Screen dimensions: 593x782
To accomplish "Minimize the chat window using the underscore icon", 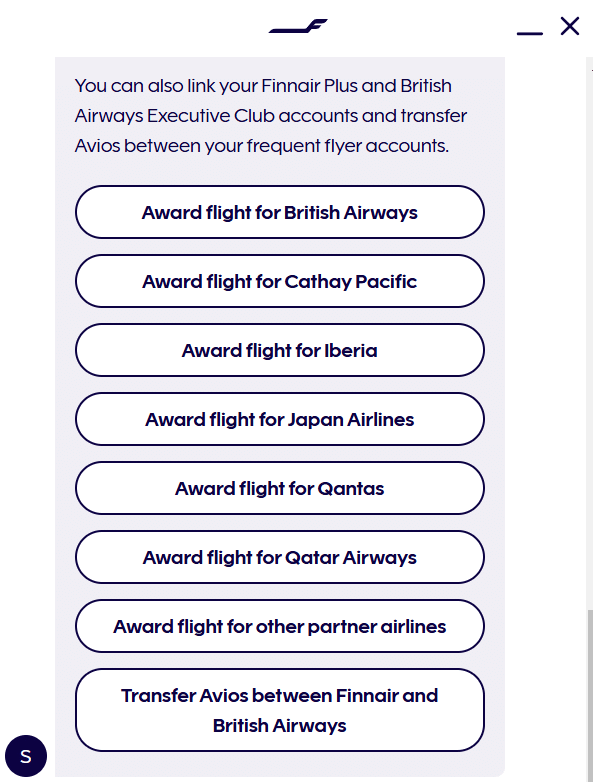I will click(x=530, y=33).
